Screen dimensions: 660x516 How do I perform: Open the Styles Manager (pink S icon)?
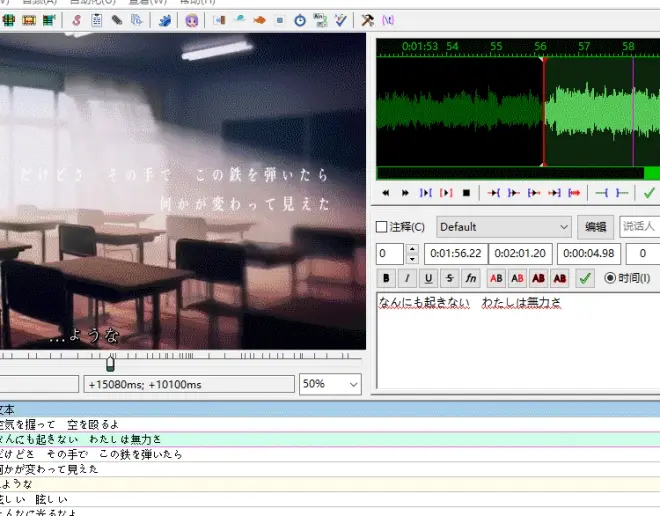tap(76, 20)
